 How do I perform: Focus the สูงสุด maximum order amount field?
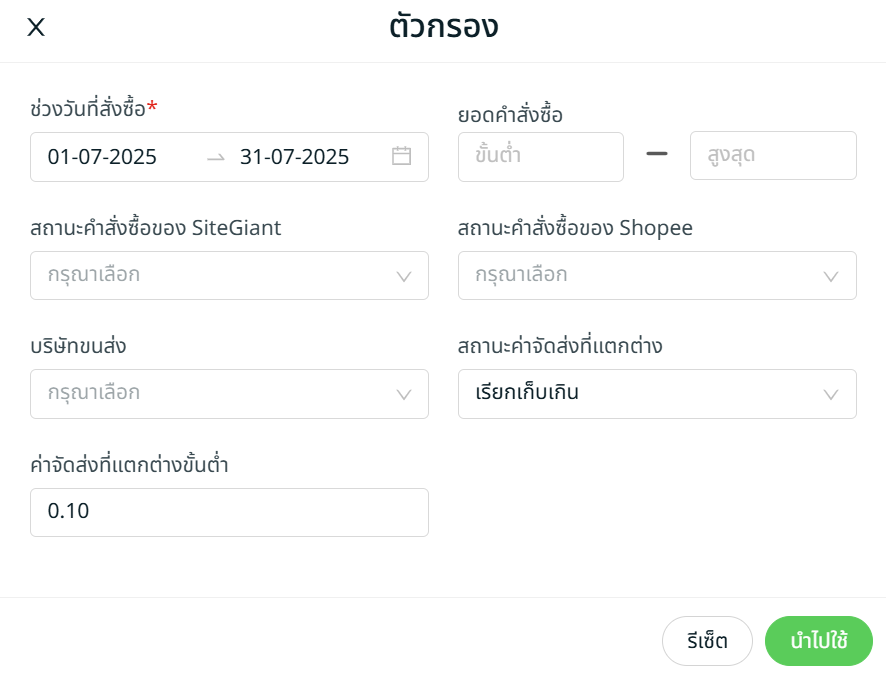click(772, 156)
